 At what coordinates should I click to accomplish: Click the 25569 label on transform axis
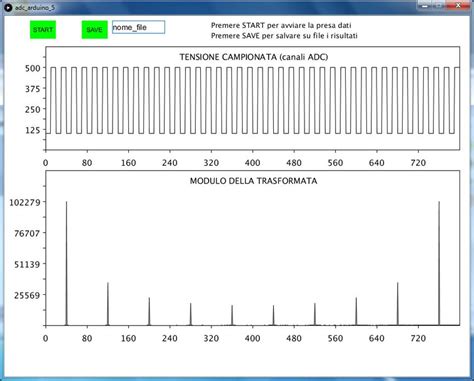coord(27,295)
